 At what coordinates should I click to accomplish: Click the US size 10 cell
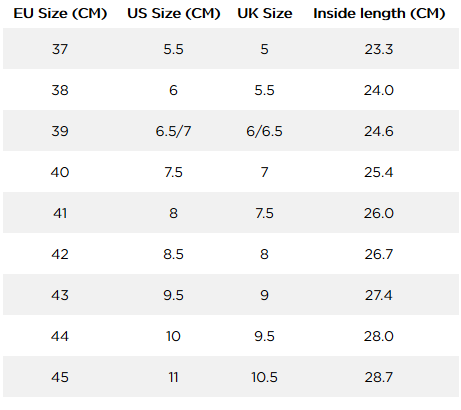point(173,336)
